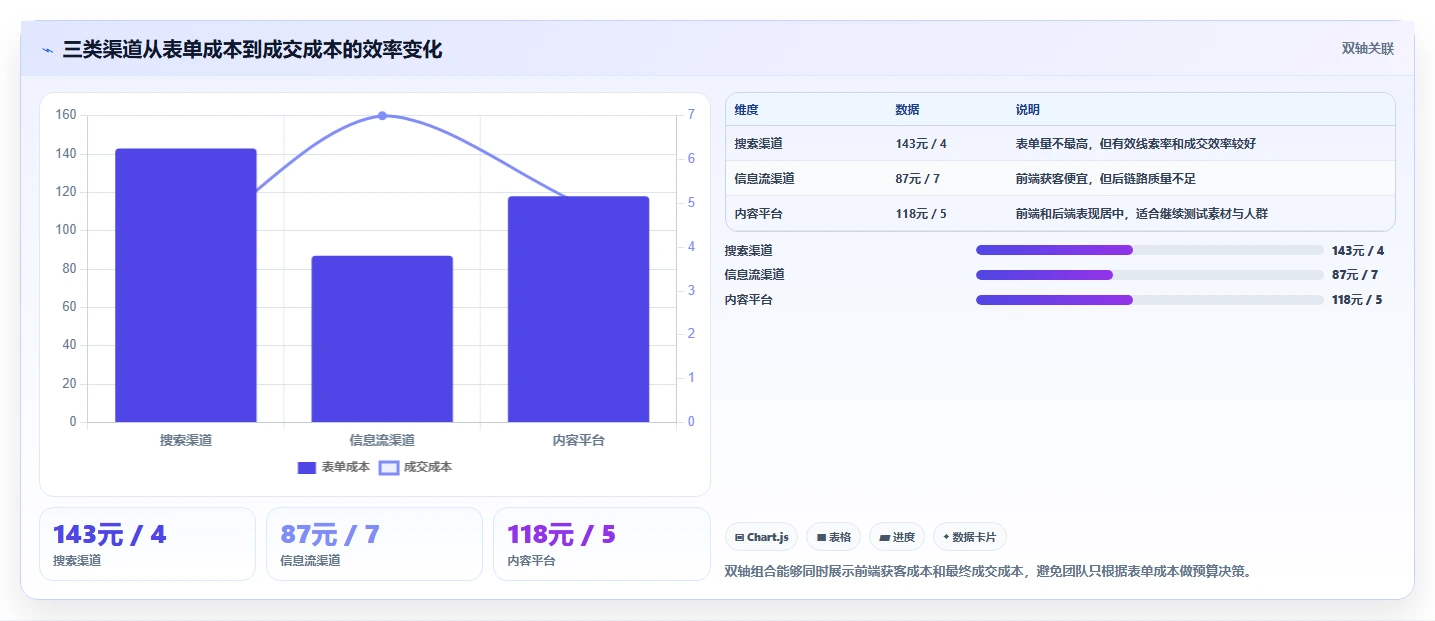Toggle the 成交成本 legend item

tap(416, 467)
